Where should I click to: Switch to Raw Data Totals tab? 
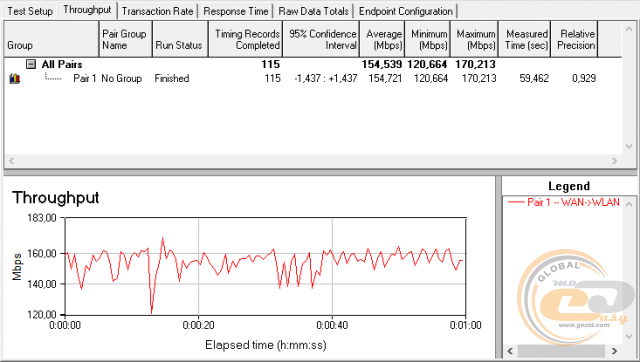coord(313,11)
